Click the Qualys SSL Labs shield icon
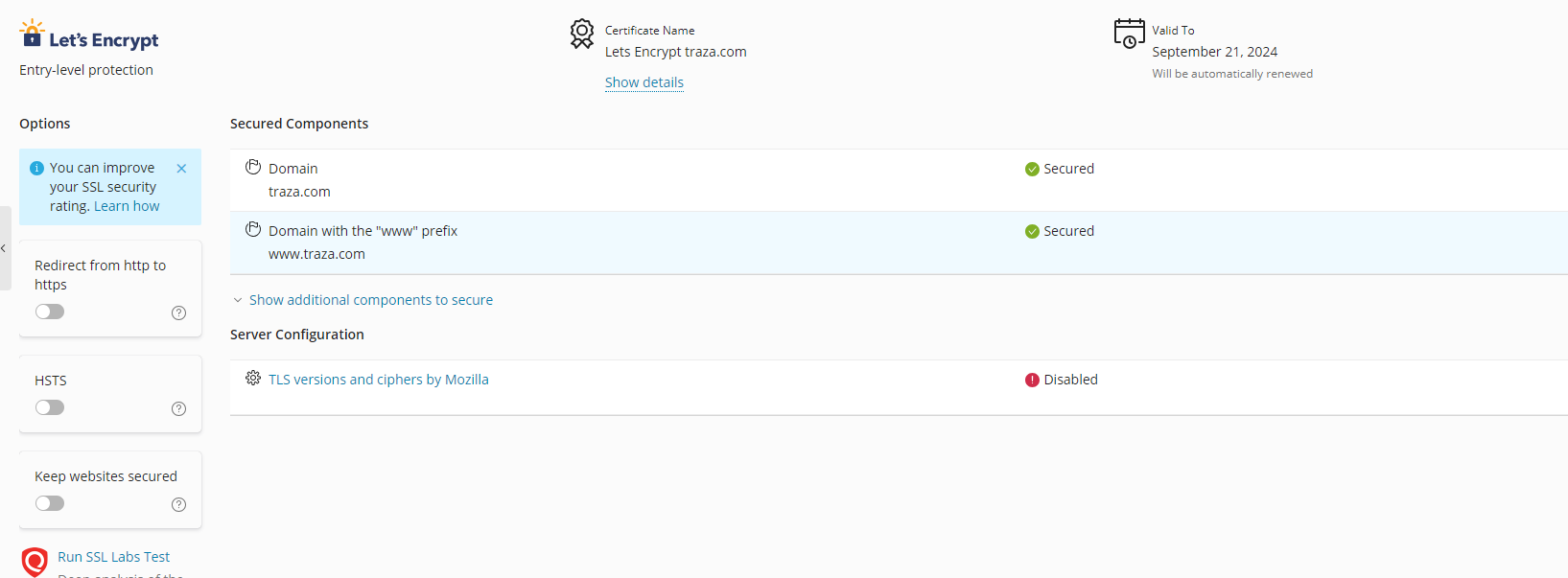 click(35, 561)
